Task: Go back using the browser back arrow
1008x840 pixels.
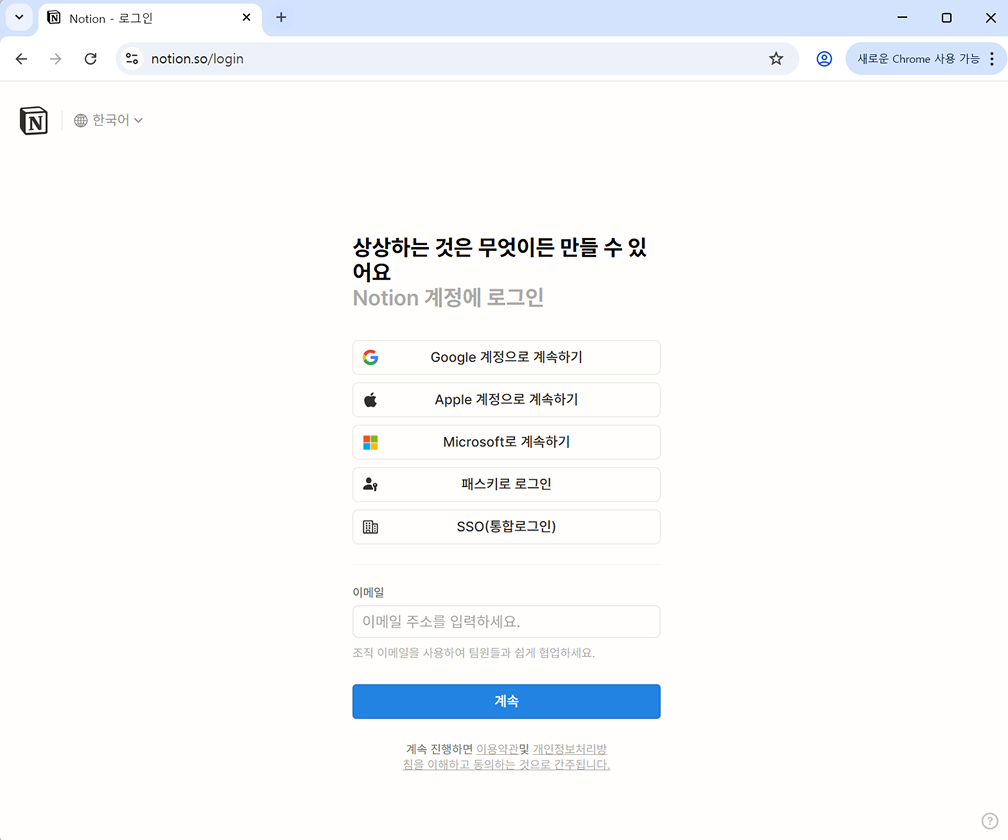Action: coord(21,59)
